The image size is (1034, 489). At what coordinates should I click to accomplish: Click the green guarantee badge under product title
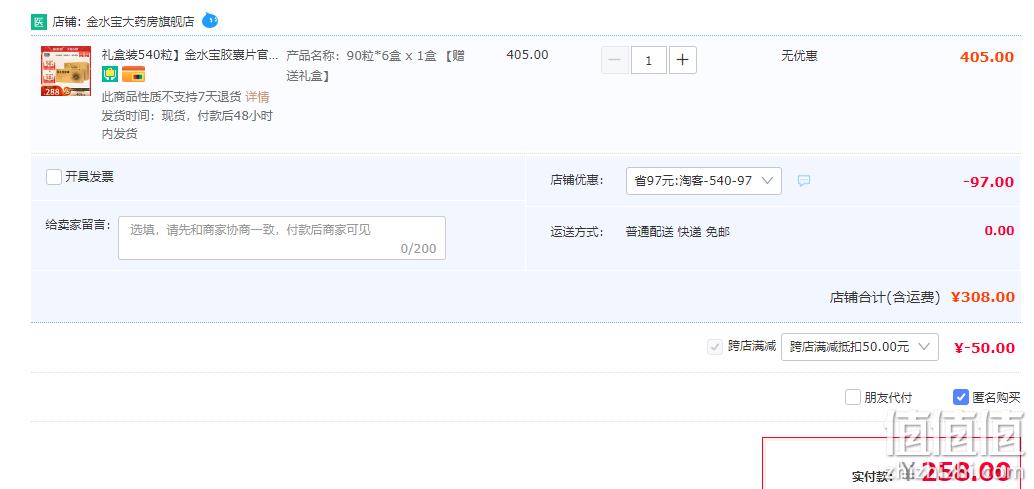[x=109, y=74]
